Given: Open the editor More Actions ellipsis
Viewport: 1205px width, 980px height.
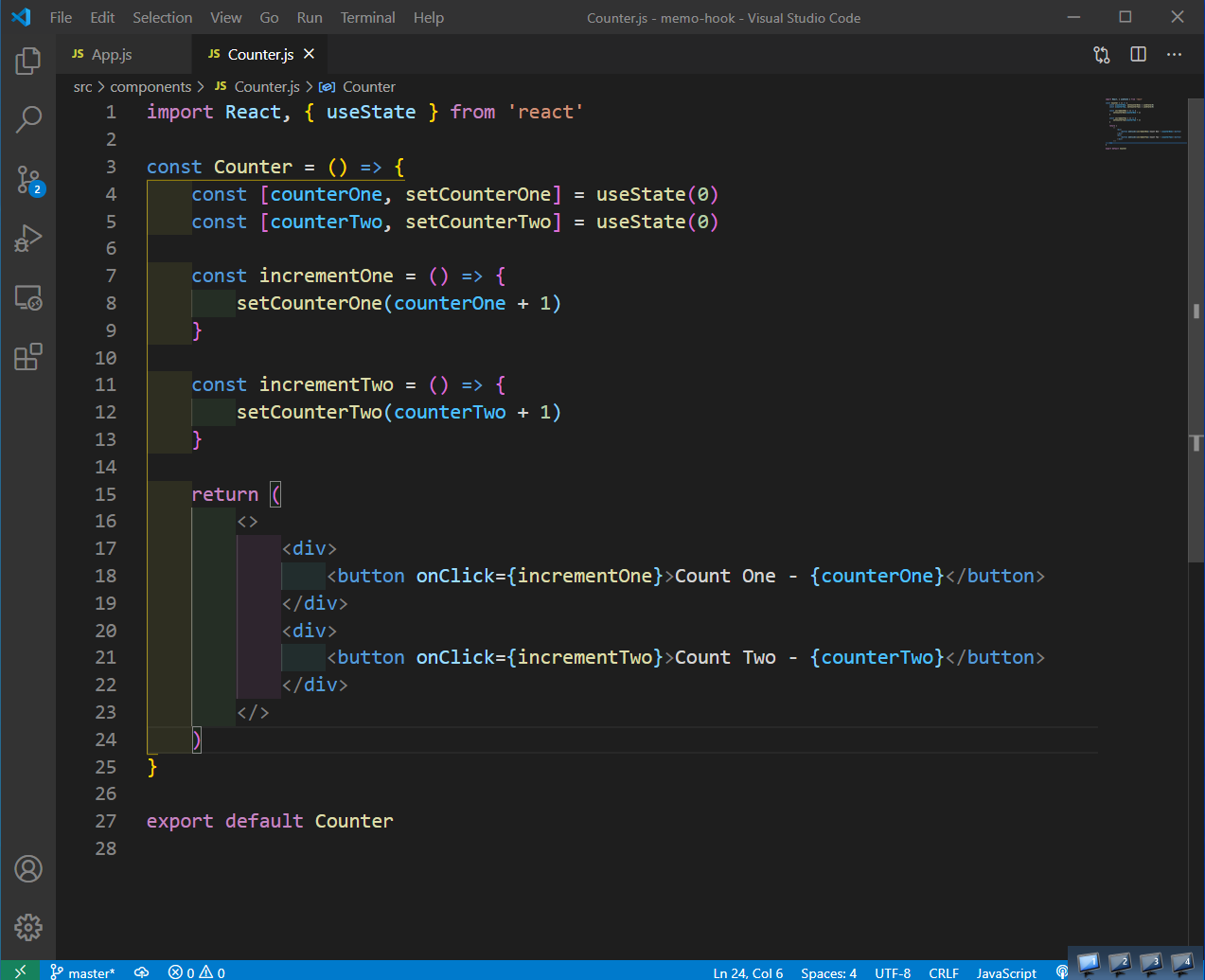Looking at the screenshot, I should pyautogui.click(x=1175, y=55).
